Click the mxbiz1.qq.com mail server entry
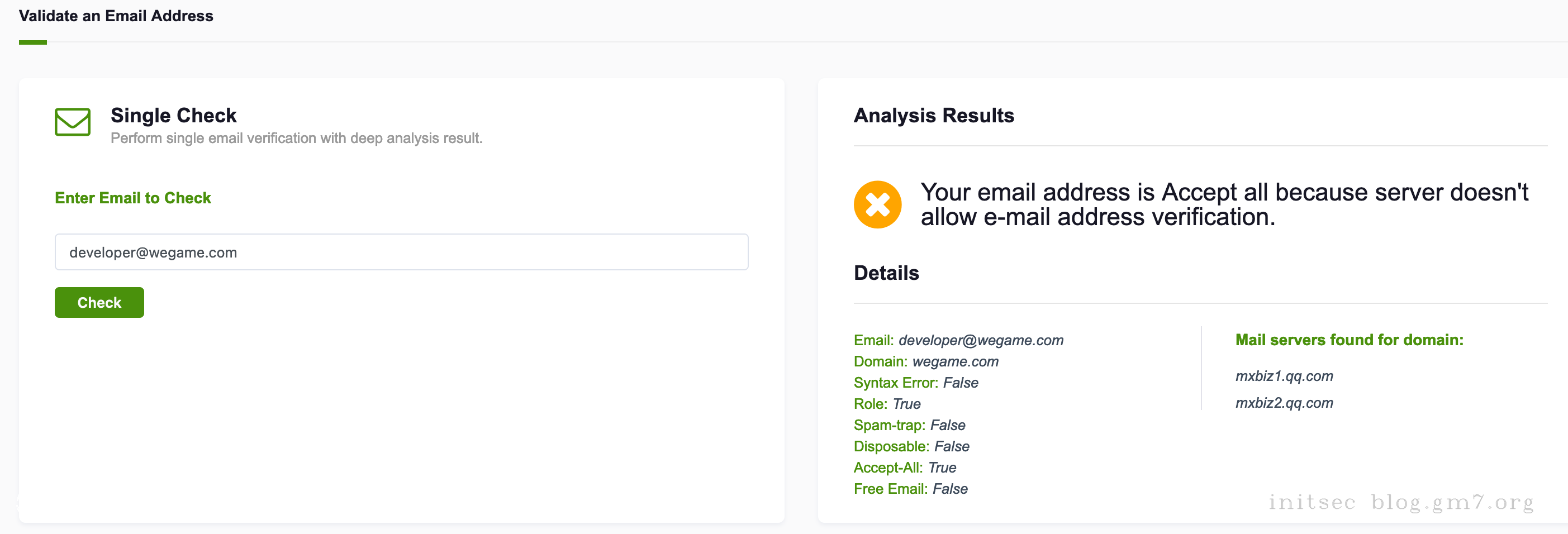Screen dimensions: 1568x534 [x=1284, y=376]
